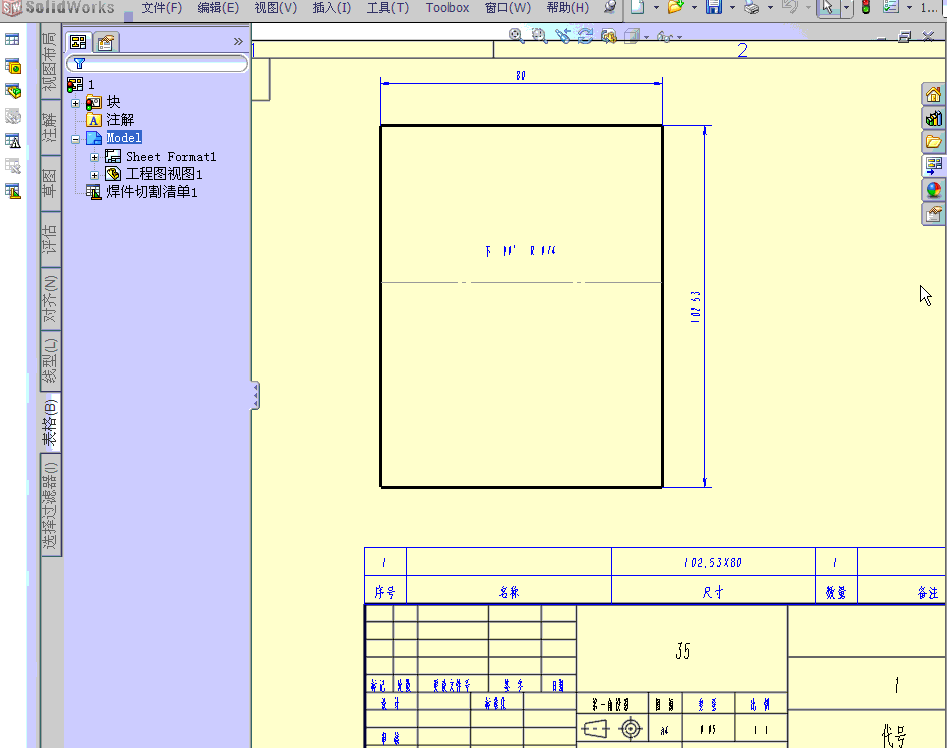Open the 窗口(W) menu
This screenshot has width=947, height=748.
(507, 8)
